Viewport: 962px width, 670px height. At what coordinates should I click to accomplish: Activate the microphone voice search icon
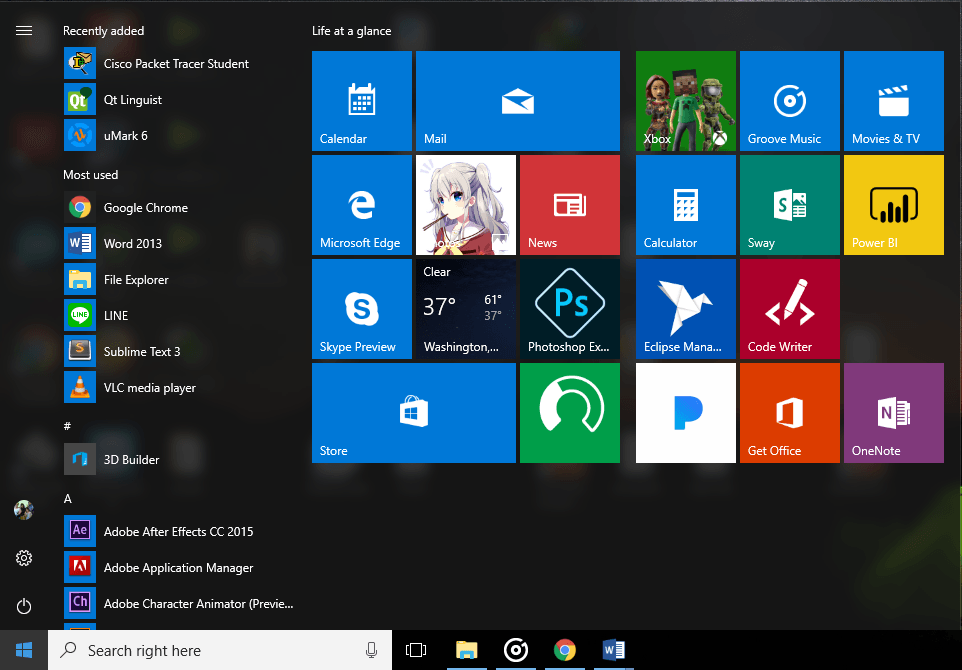[371, 650]
